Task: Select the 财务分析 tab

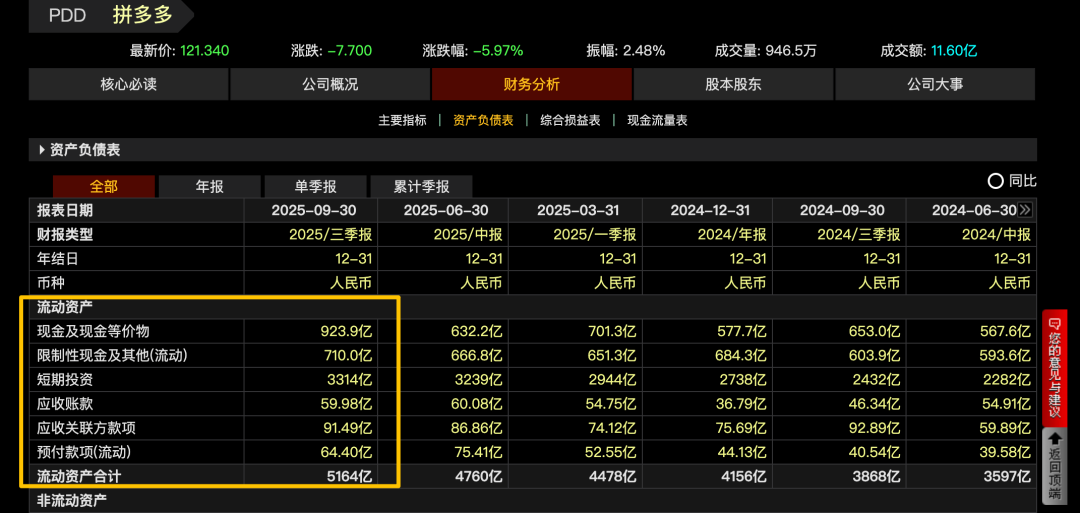Action: (532, 85)
